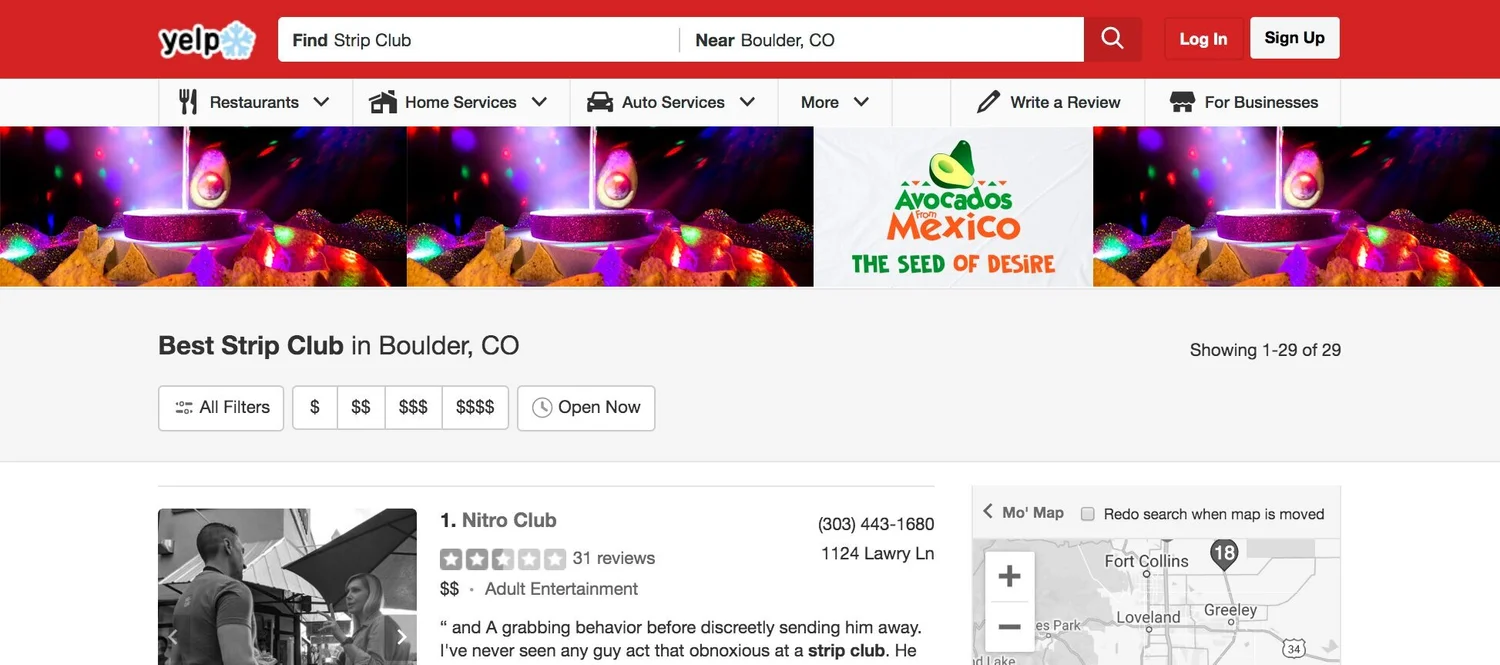This screenshot has width=1500, height=665.
Task: Open the Nitro Club listing link
Action: click(x=509, y=520)
